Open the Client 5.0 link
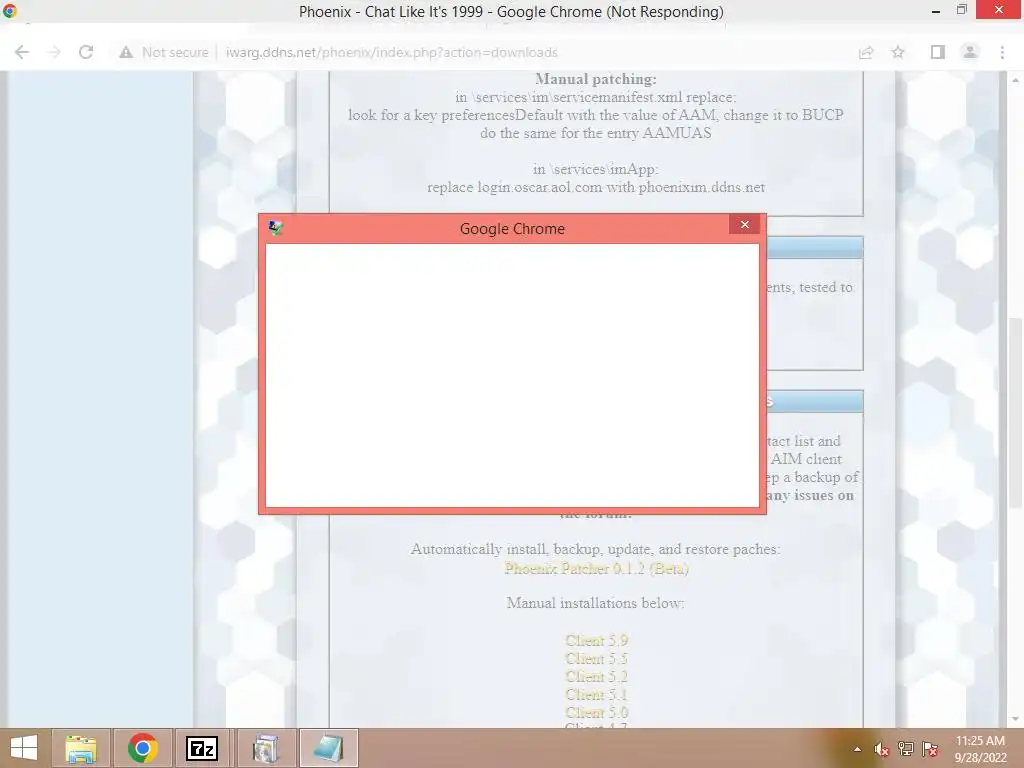 [x=596, y=712]
